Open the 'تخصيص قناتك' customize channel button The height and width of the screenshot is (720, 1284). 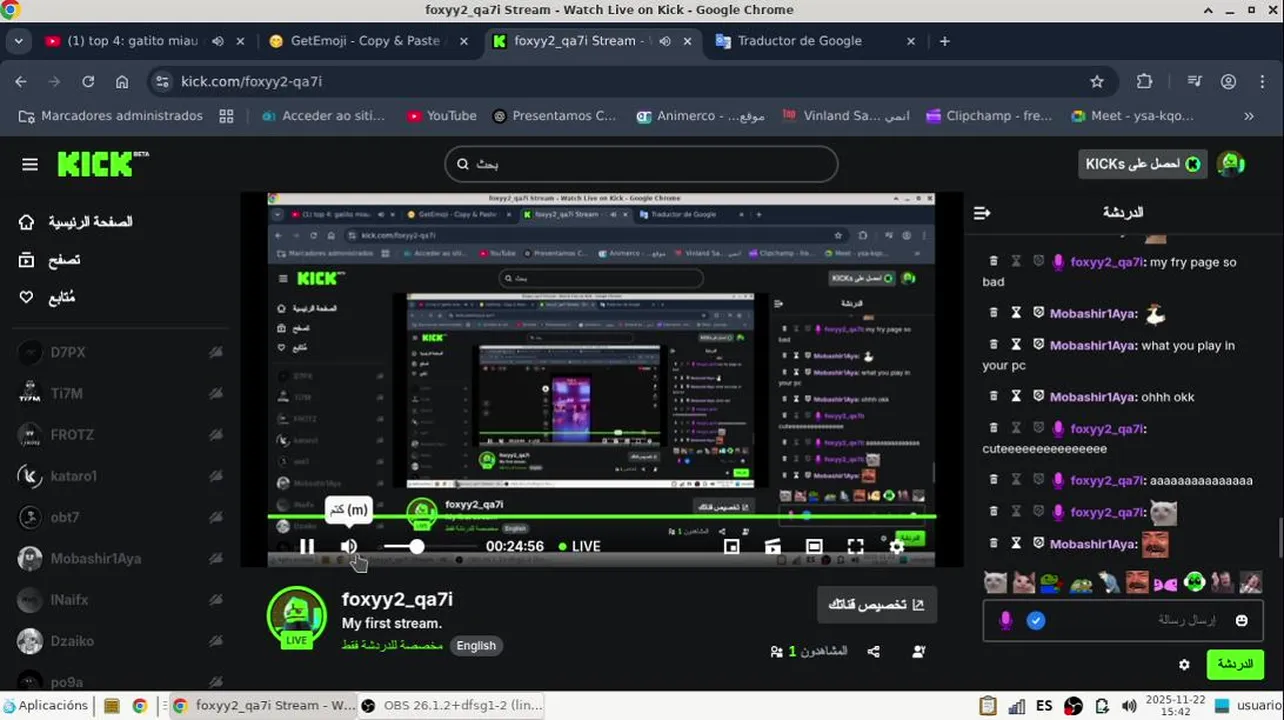pos(877,604)
